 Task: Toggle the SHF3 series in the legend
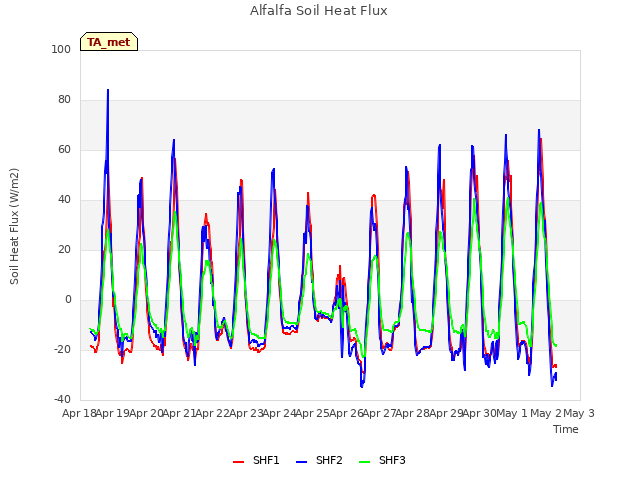click(x=382, y=460)
